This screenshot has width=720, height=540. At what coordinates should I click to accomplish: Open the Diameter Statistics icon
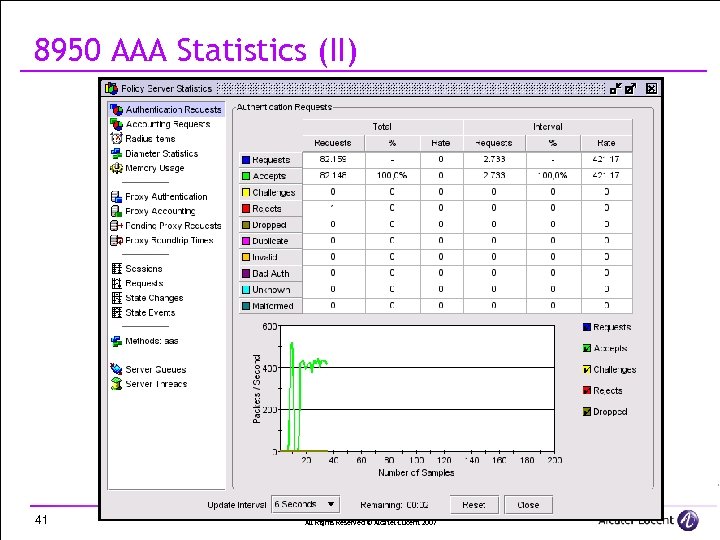click(117, 153)
